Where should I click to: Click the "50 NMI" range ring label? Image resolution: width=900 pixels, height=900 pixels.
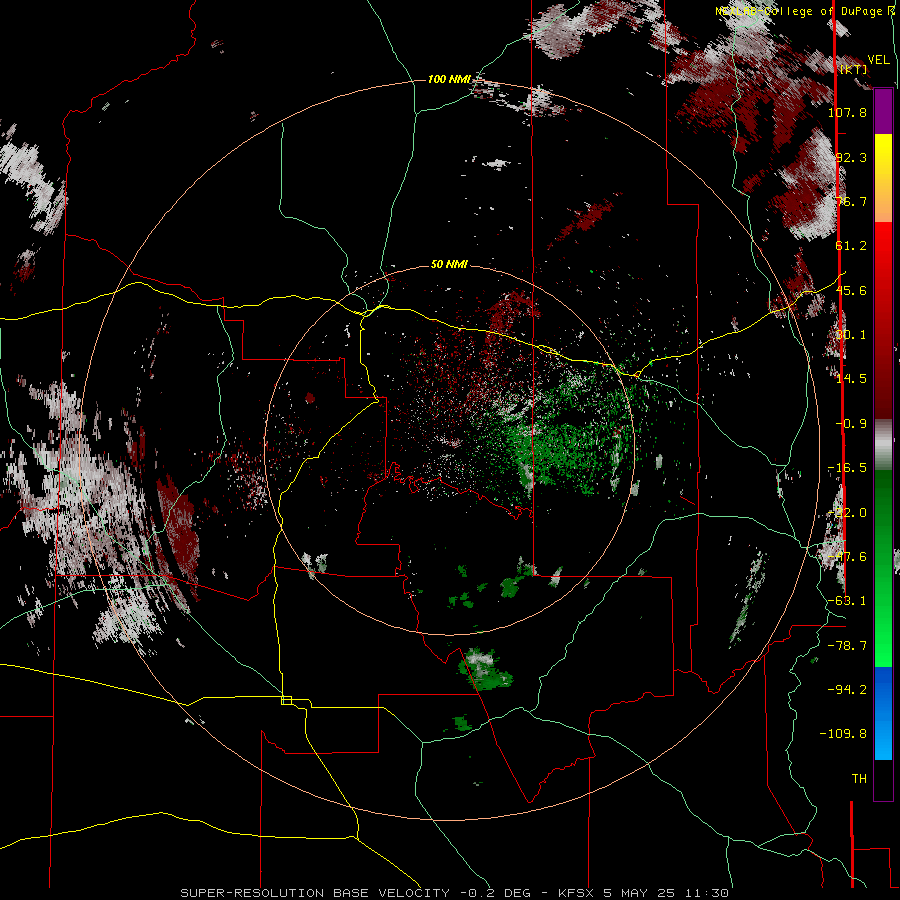click(449, 264)
